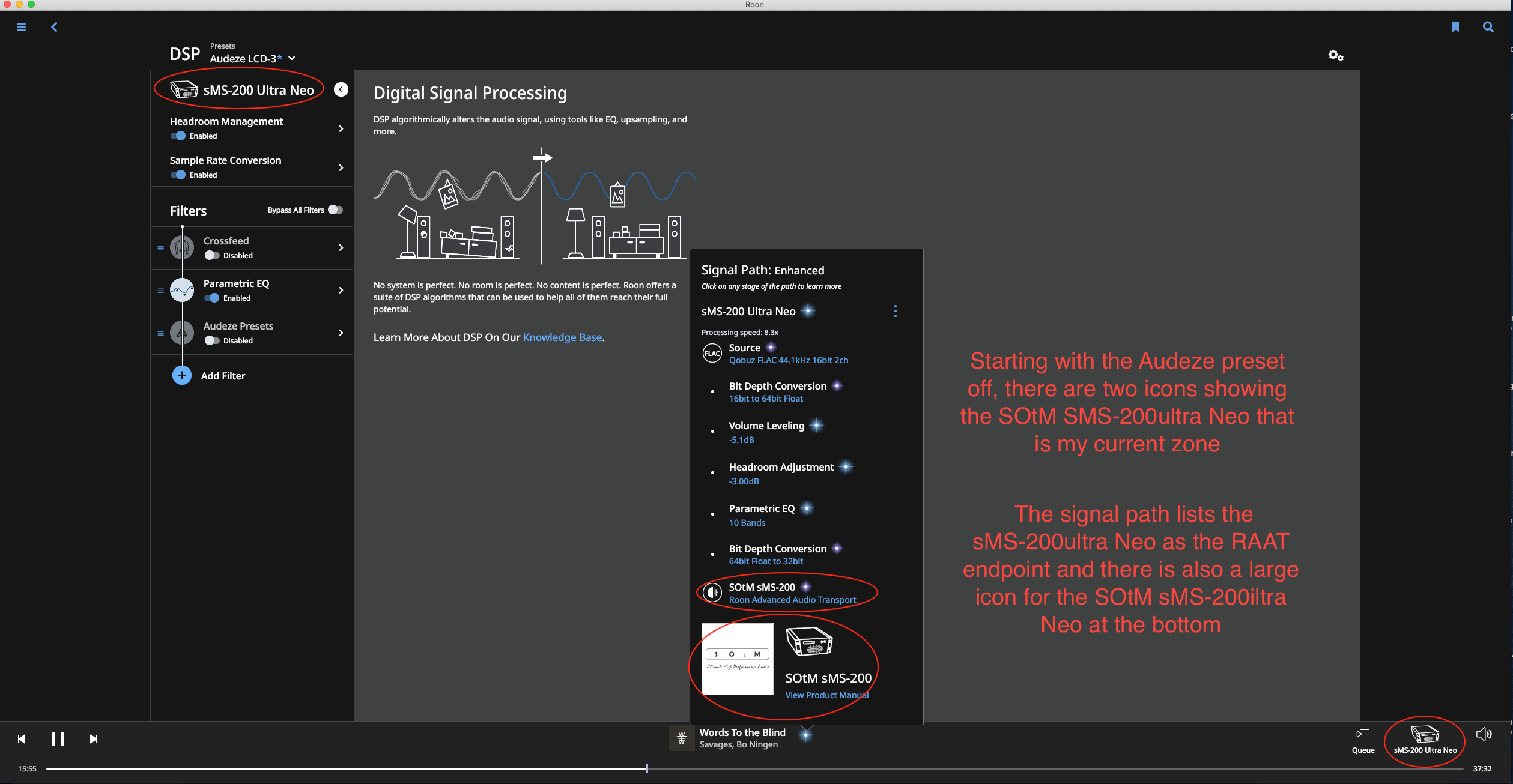Click the album art thumbnail in footer
1513x784 pixels.
[682, 738]
